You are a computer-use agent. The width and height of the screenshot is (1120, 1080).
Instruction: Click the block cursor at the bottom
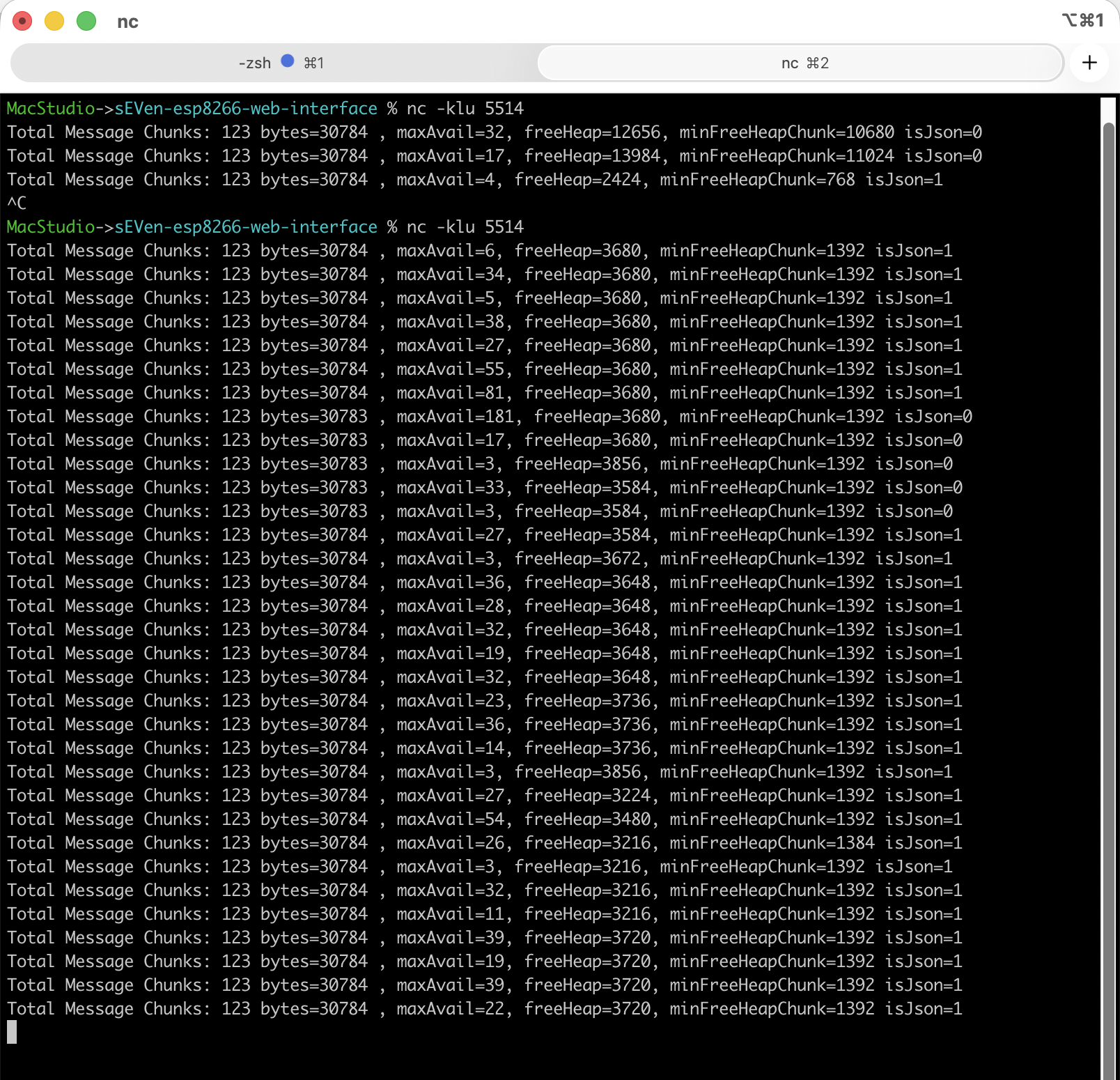(12, 1032)
